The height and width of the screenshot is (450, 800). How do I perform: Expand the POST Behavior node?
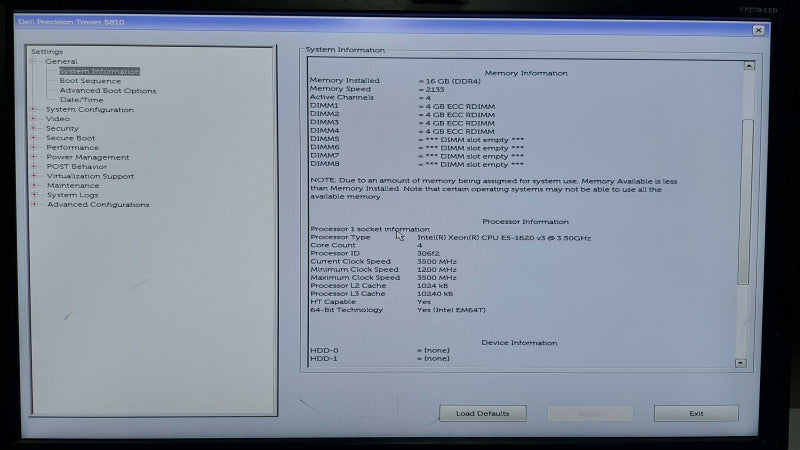34,166
